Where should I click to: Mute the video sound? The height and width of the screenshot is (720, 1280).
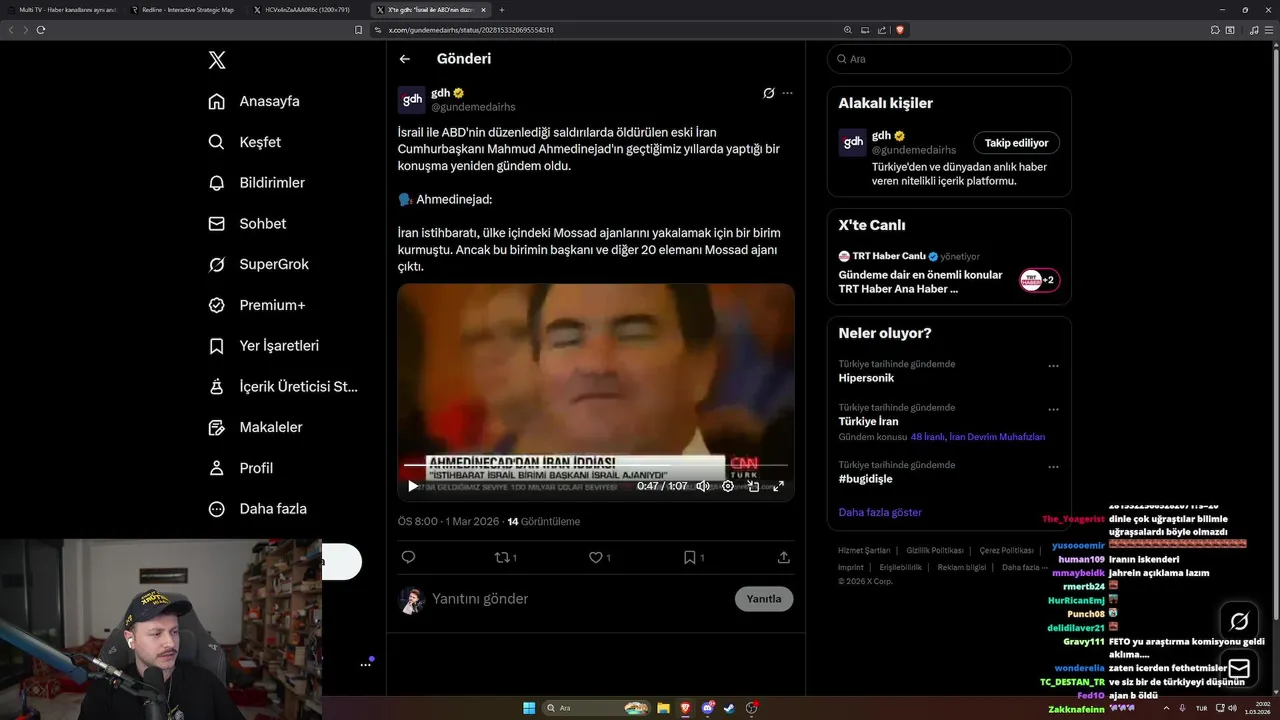click(703, 486)
